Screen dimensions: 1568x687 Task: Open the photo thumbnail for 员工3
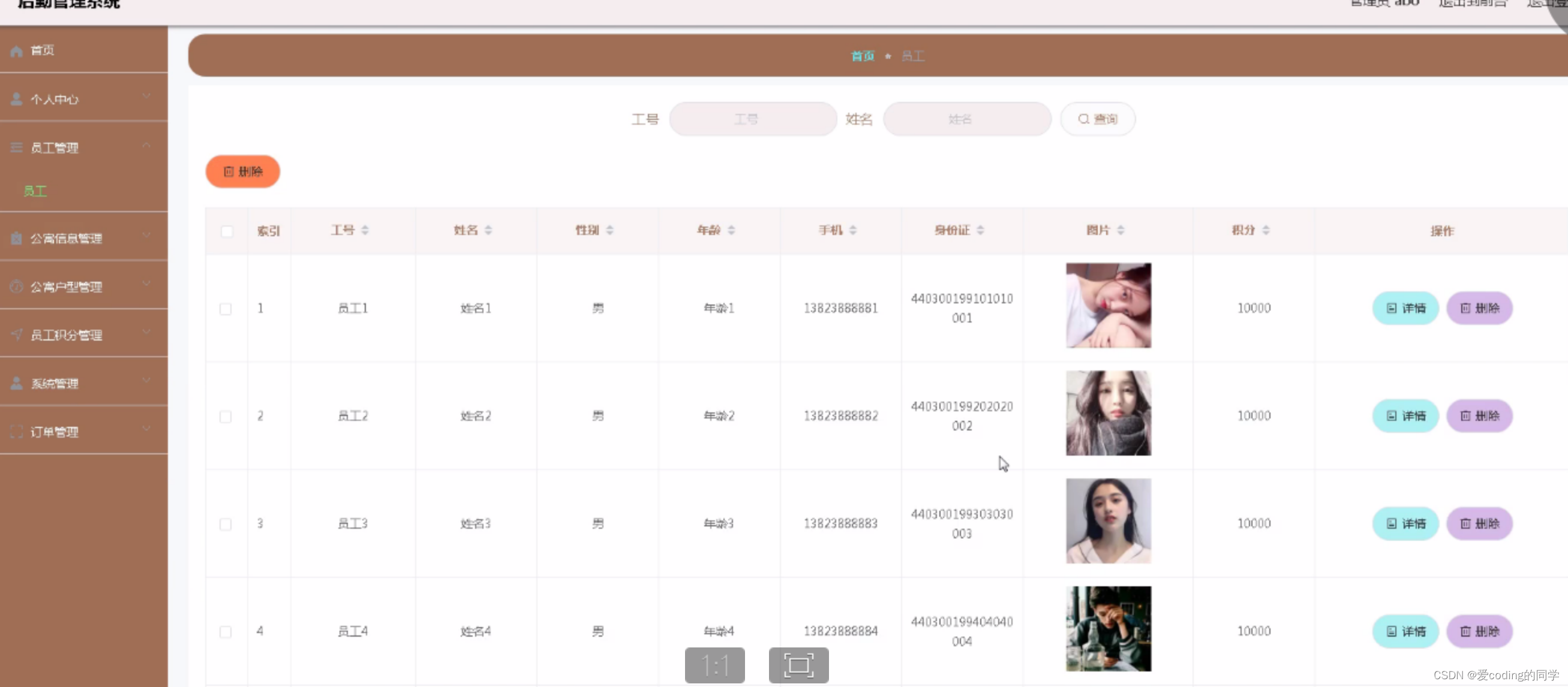click(x=1109, y=521)
